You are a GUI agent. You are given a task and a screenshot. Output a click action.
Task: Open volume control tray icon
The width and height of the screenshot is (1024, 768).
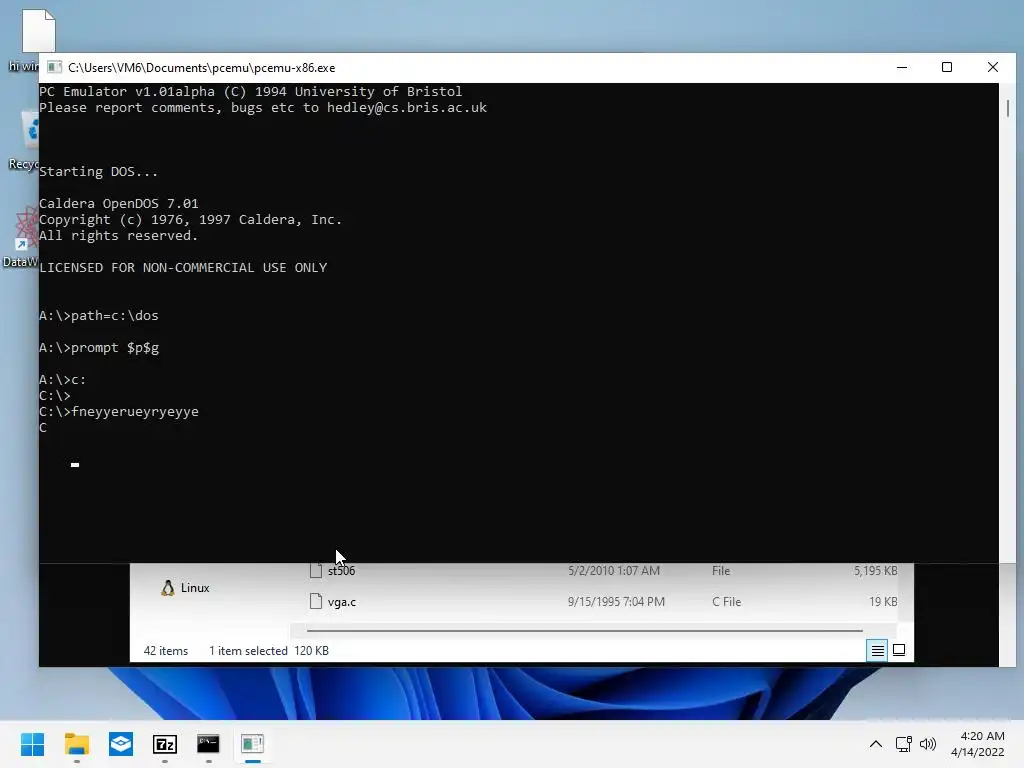click(927, 744)
